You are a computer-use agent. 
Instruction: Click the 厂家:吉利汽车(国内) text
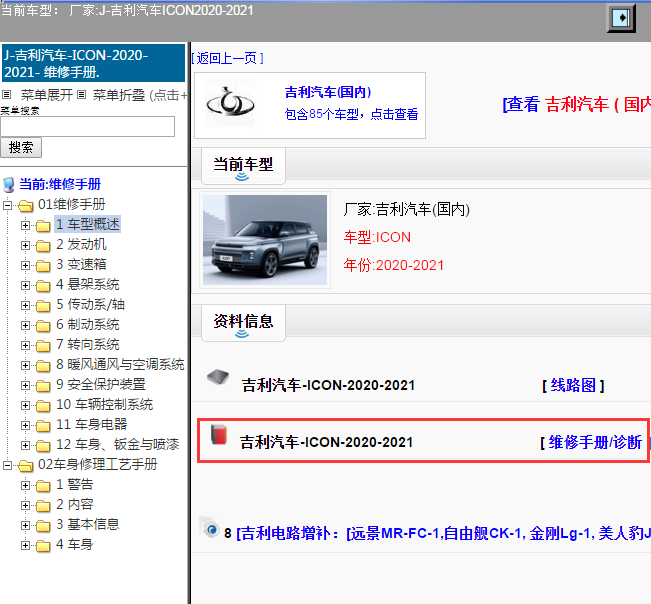coord(406,209)
